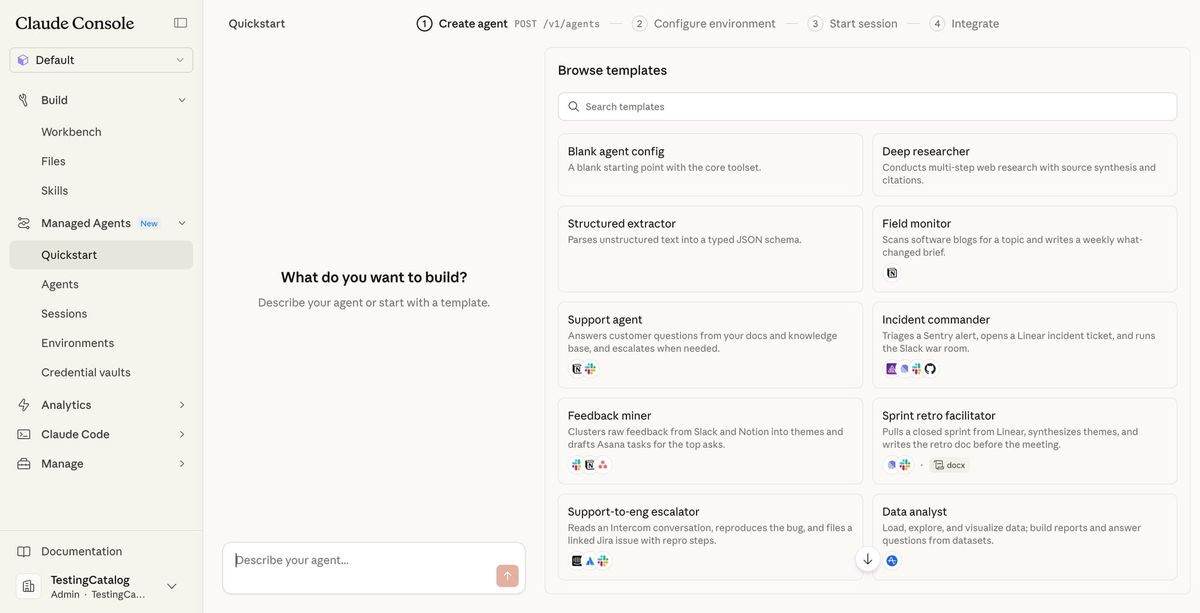Viewport: 1200px width, 613px height.
Task: Click the Slack icon on Feedback miner card
Action: pos(573,462)
